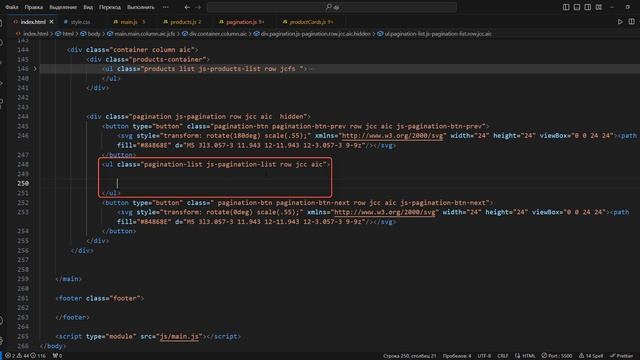Image resolution: width=640 pixels, height=360 pixels.
Task: Select ul.pagination-list breadcrumb segment
Action: [x=438, y=34]
